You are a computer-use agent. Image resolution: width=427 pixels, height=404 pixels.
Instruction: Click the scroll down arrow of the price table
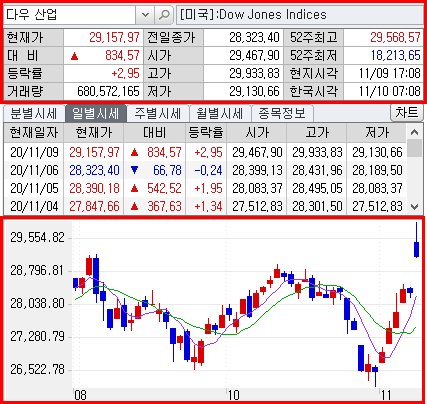414,207
